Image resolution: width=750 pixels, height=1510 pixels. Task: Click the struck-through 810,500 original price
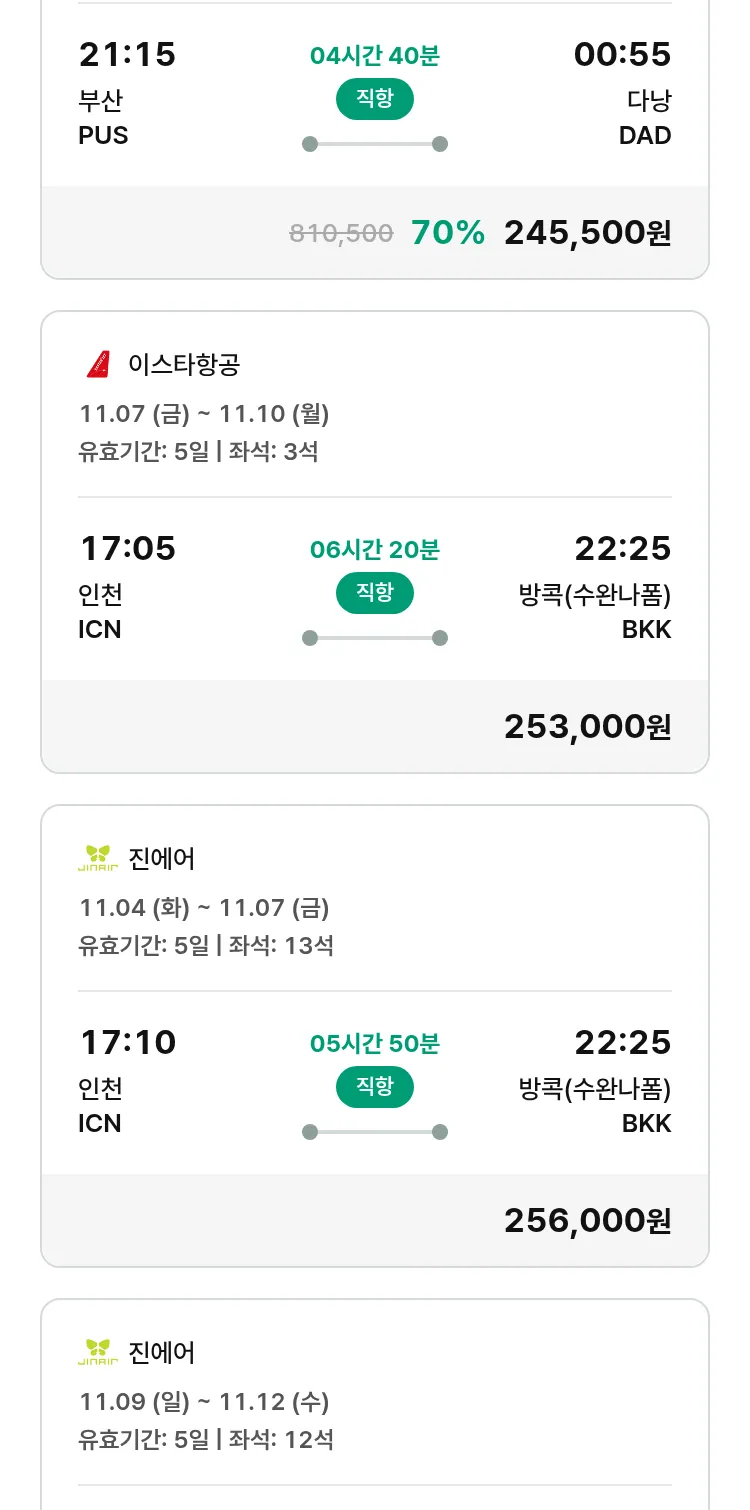[341, 234]
